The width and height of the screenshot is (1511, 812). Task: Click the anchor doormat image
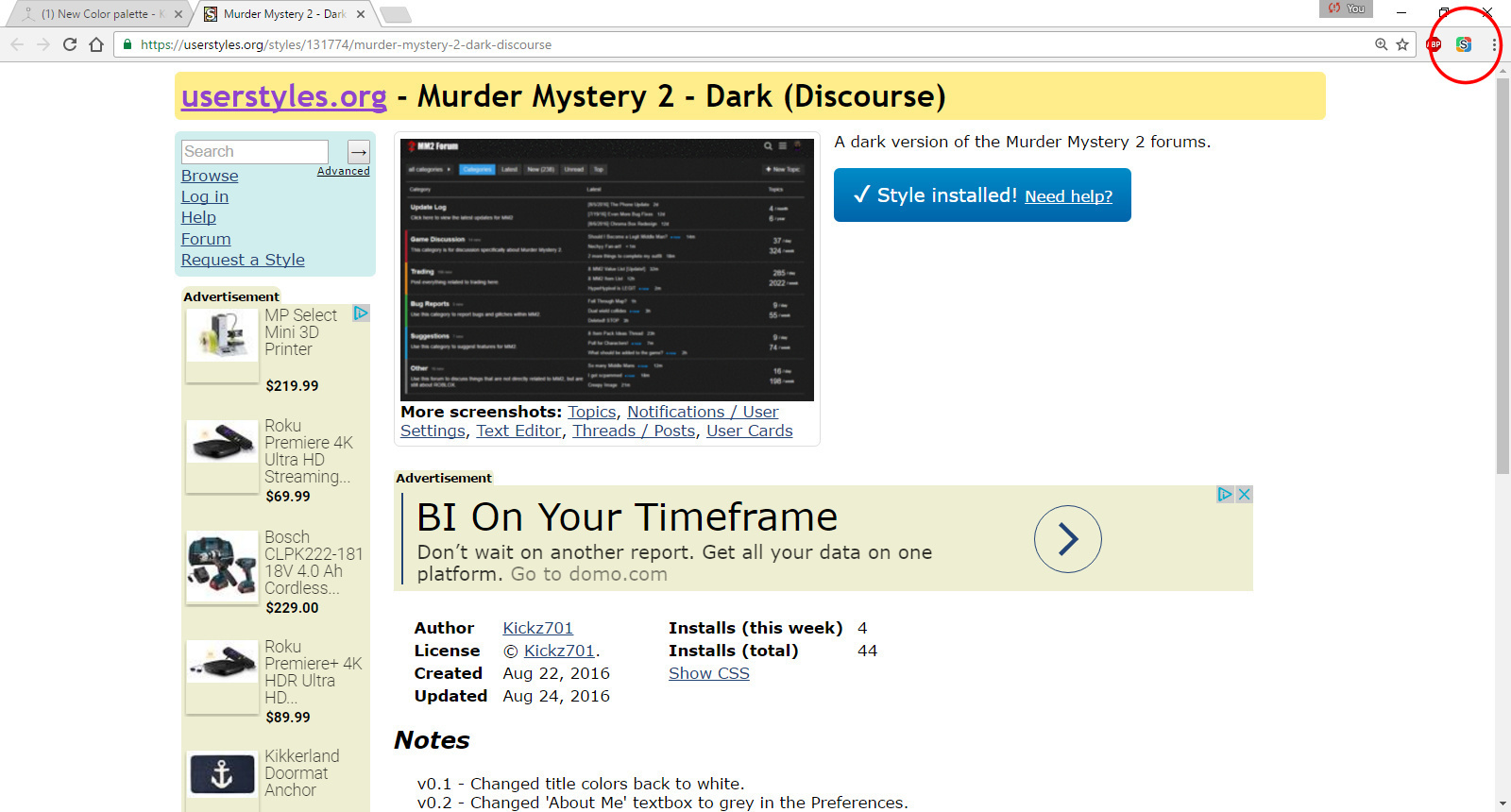click(x=222, y=775)
